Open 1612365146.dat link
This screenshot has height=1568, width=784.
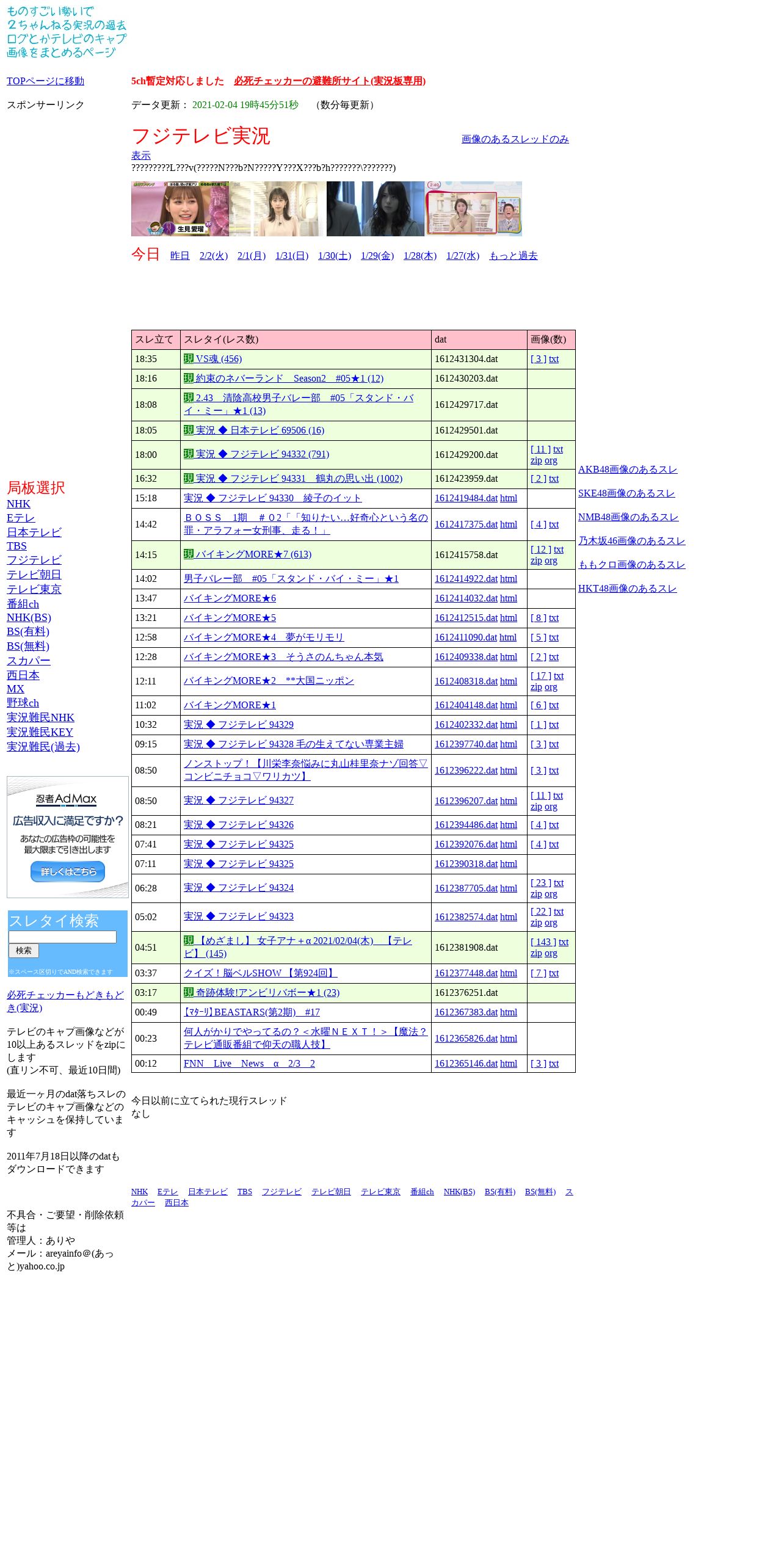click(x=466, y=1064)
